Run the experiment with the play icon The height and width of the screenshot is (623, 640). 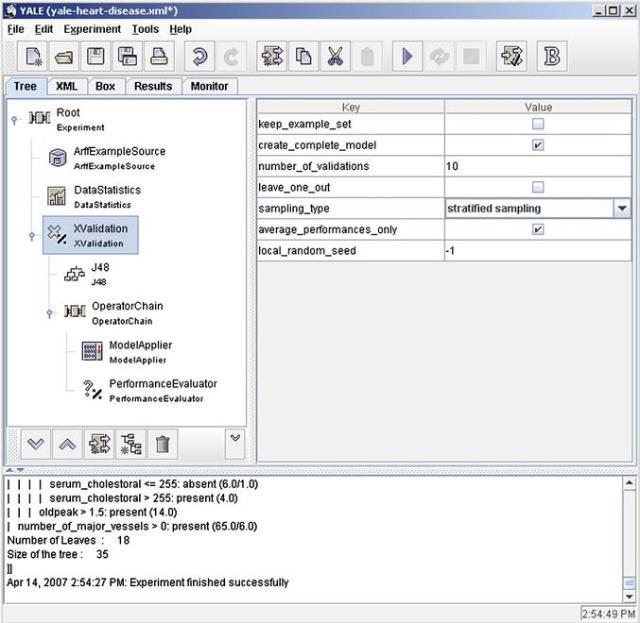(x=407, y=56)
